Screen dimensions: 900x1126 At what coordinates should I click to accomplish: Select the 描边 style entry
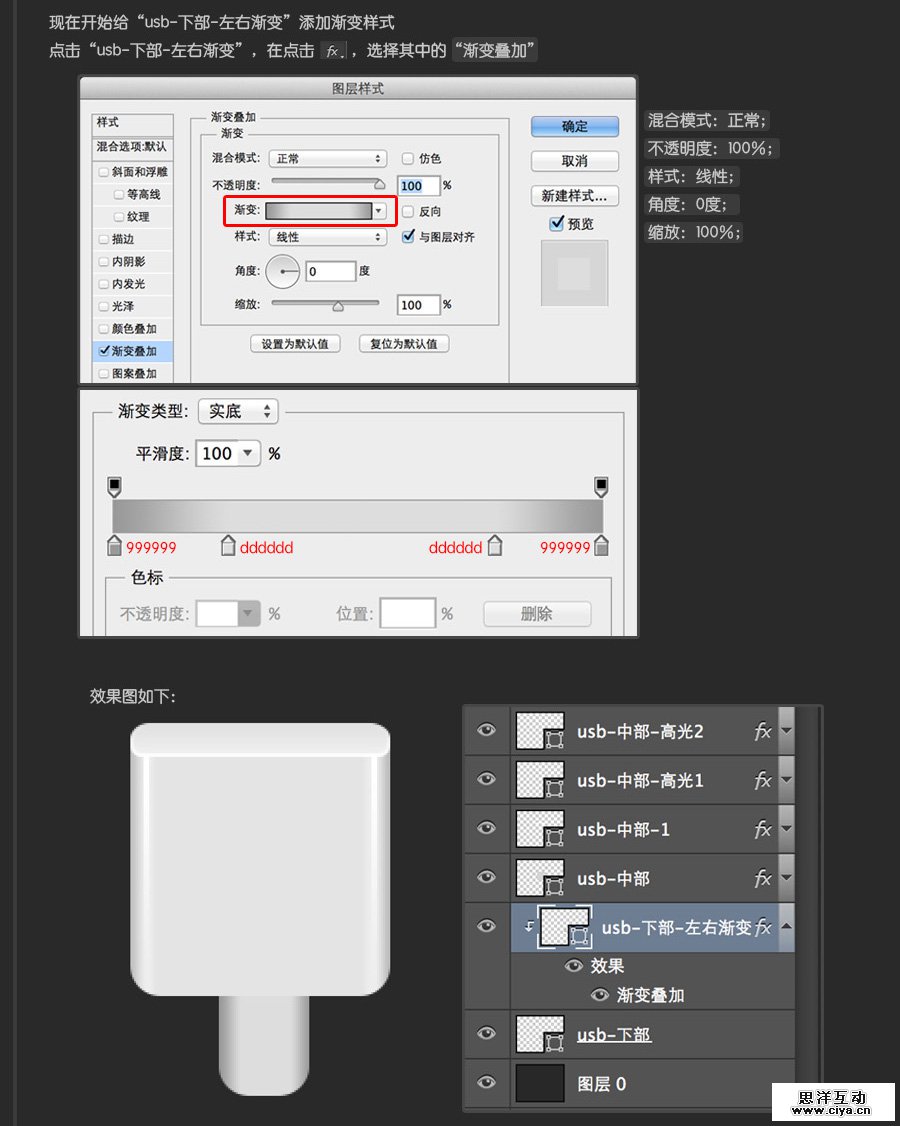[x=120, y=239]
